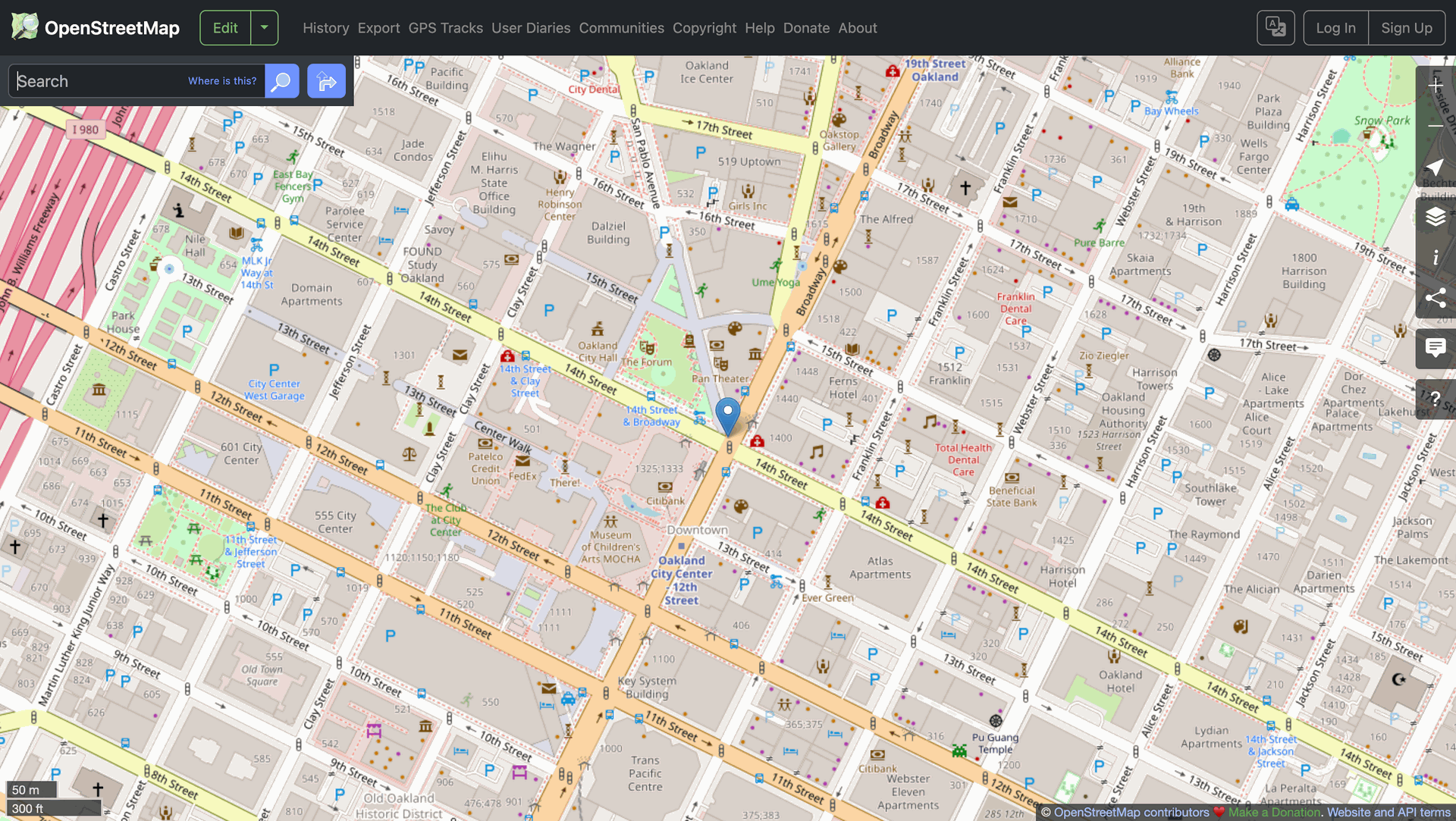This screenshot has height=821, width=1456.
Task: Activate the Query features question icon
Action: 1435,399
